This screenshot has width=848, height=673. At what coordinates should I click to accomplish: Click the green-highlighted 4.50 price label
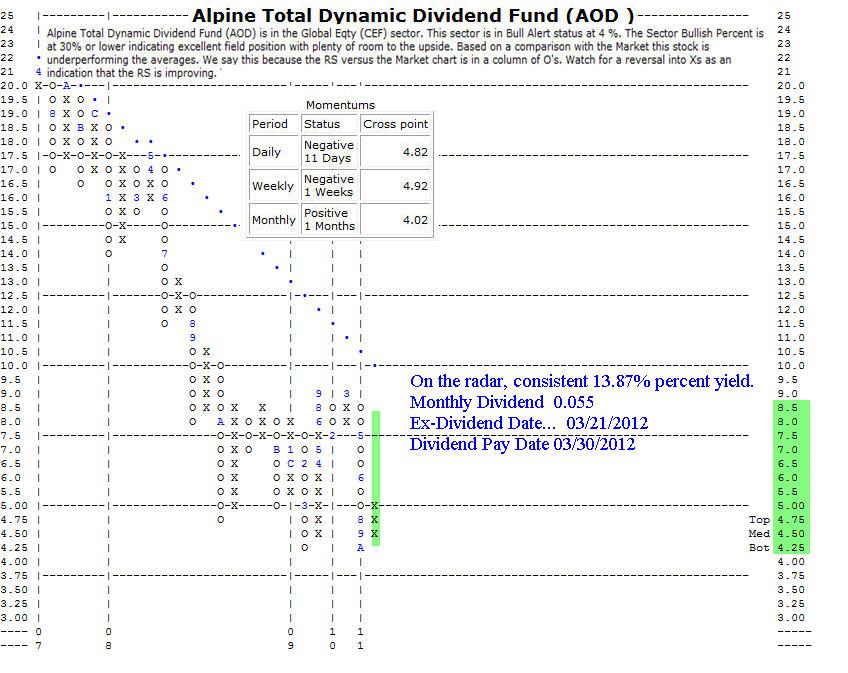(791, 534)
